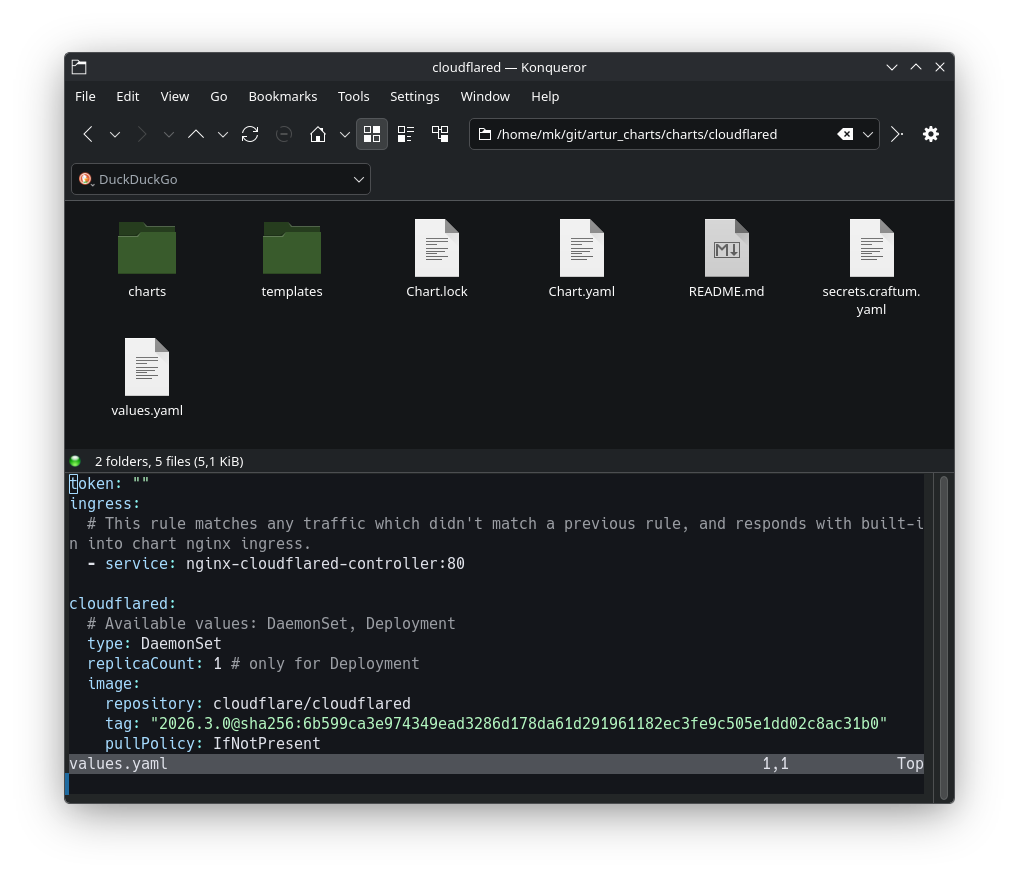Open the Tools menu
The width and height of the screenshot is (1019, 880).
pyautogui.click(x=354, y=97)
